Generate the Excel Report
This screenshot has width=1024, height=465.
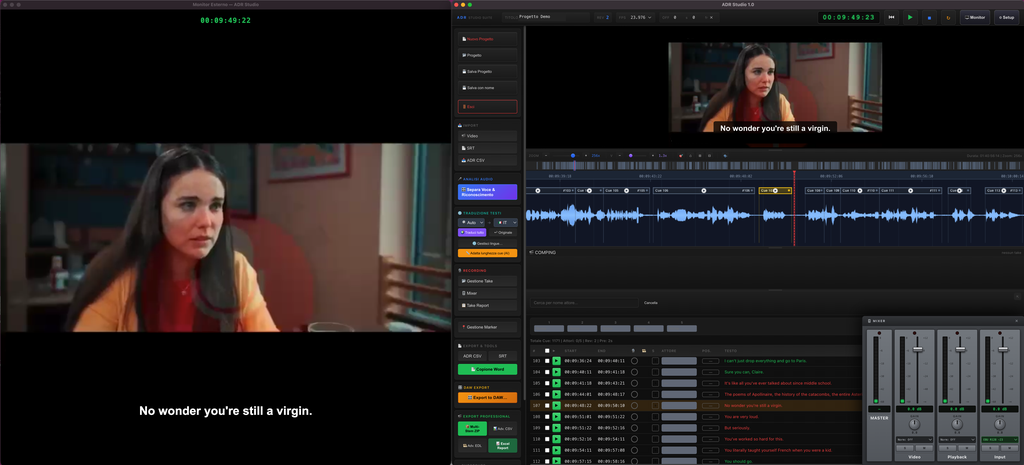[503, 445]
